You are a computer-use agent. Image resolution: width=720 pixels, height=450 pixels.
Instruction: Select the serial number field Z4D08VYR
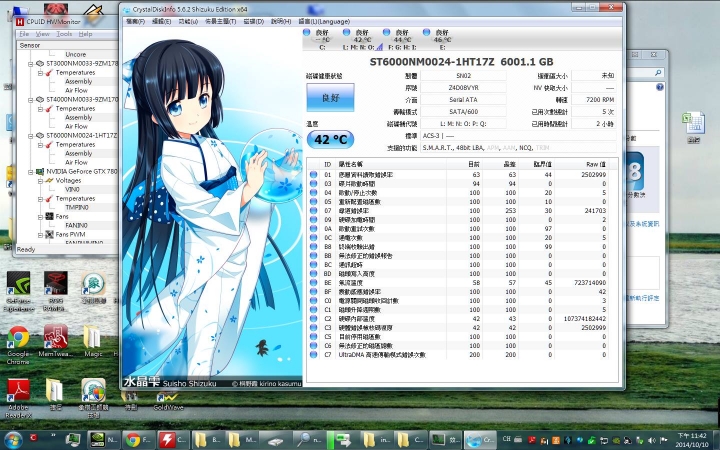[463, 87]
